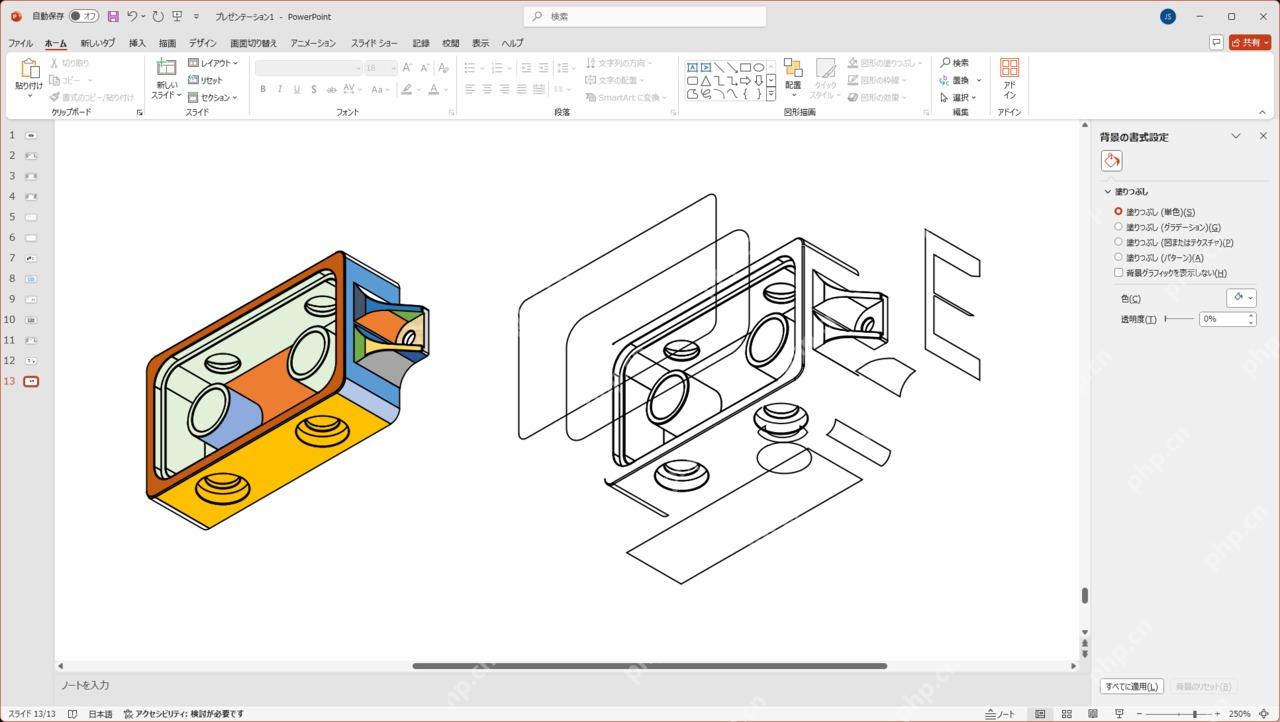Click the 置換 (Replace) button

click(960, 80)
